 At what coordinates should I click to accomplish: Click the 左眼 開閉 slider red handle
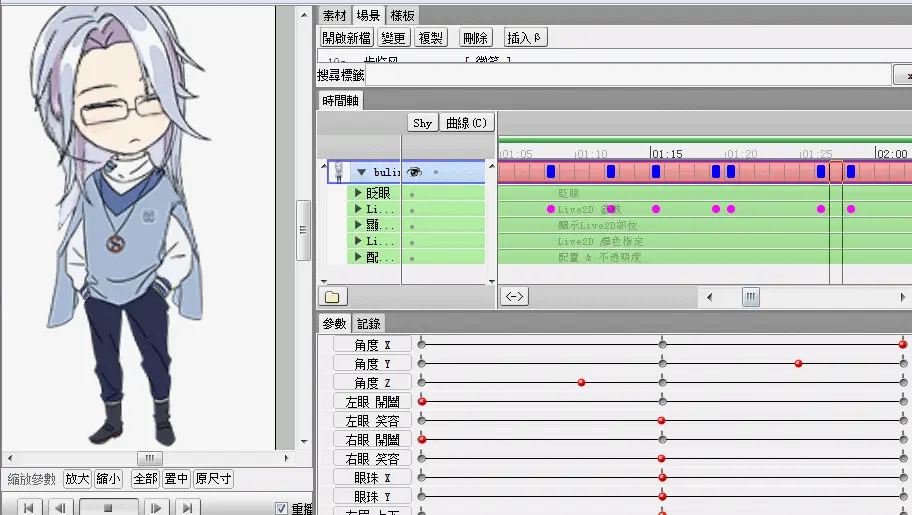point(422,402)
